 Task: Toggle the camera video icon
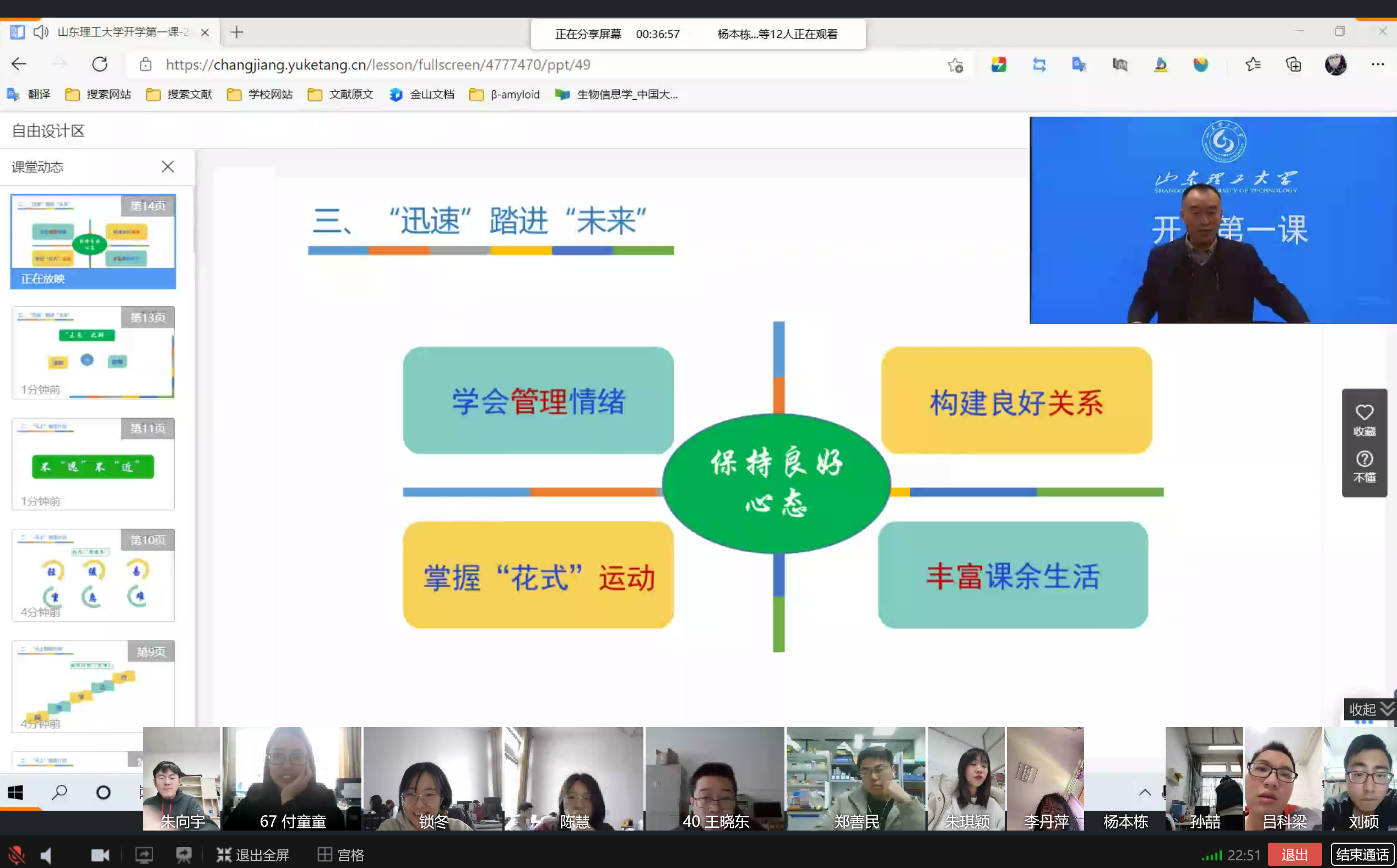100,855
